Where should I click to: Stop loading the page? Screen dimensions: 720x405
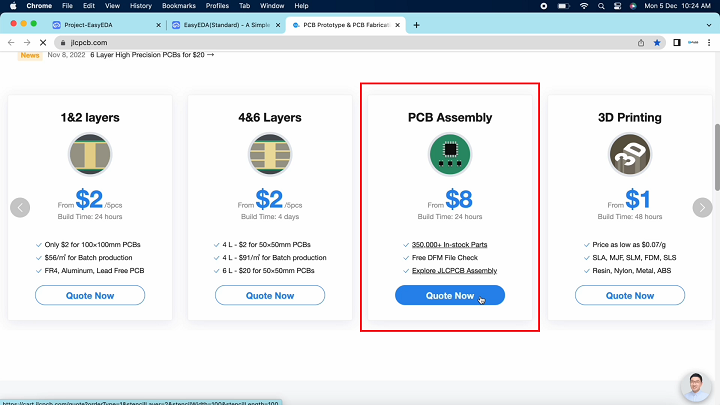[43, 43]
